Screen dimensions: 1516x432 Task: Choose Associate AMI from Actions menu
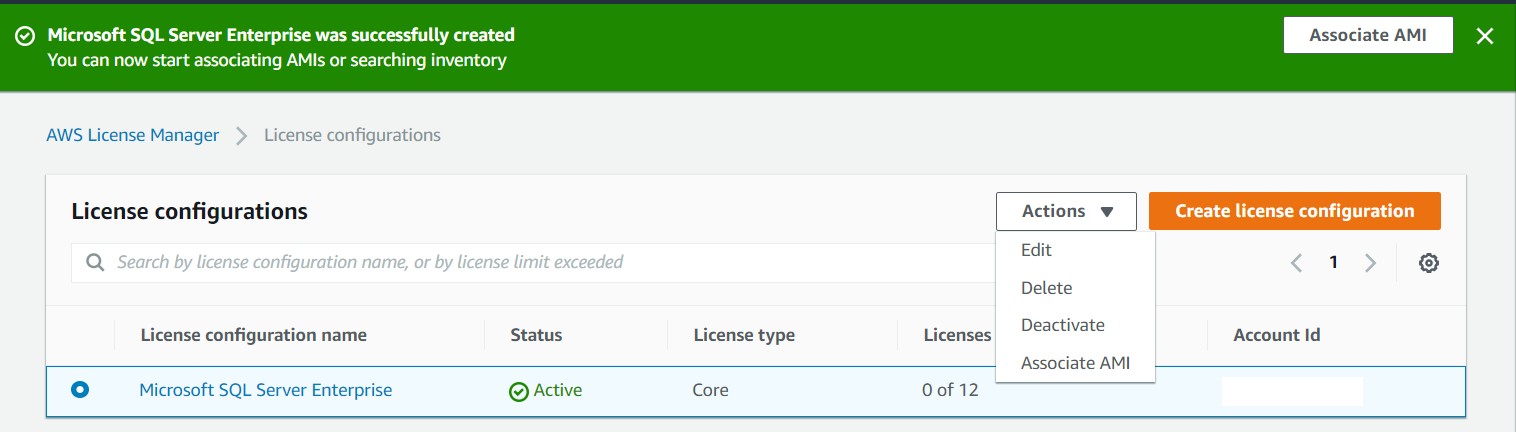click(x=1076, y=363)
